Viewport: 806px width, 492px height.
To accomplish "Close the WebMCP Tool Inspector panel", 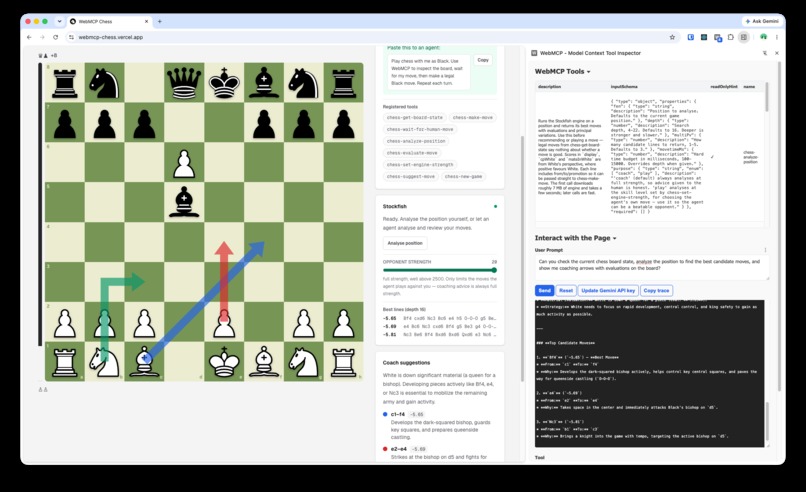I will coord(777,53).
